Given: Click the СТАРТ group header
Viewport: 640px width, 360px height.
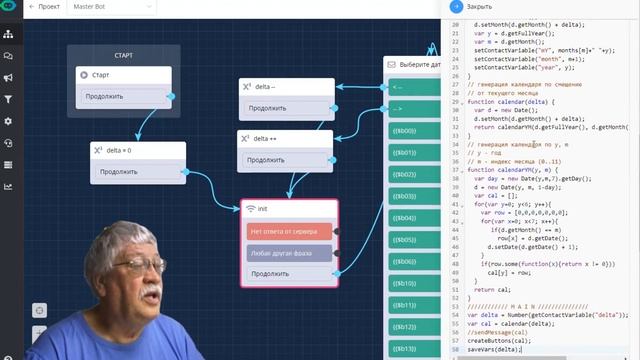Looking at the screenshot, I should [x=124, y=55].
